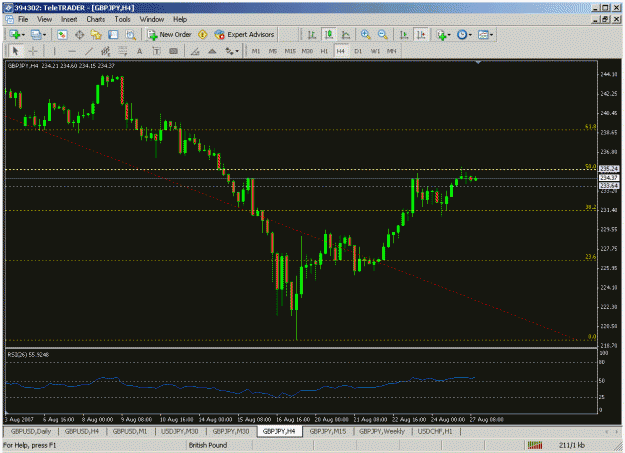
Task: Switch to the GBPJPY,Weekly chart tab
Action: pos(382,431)
